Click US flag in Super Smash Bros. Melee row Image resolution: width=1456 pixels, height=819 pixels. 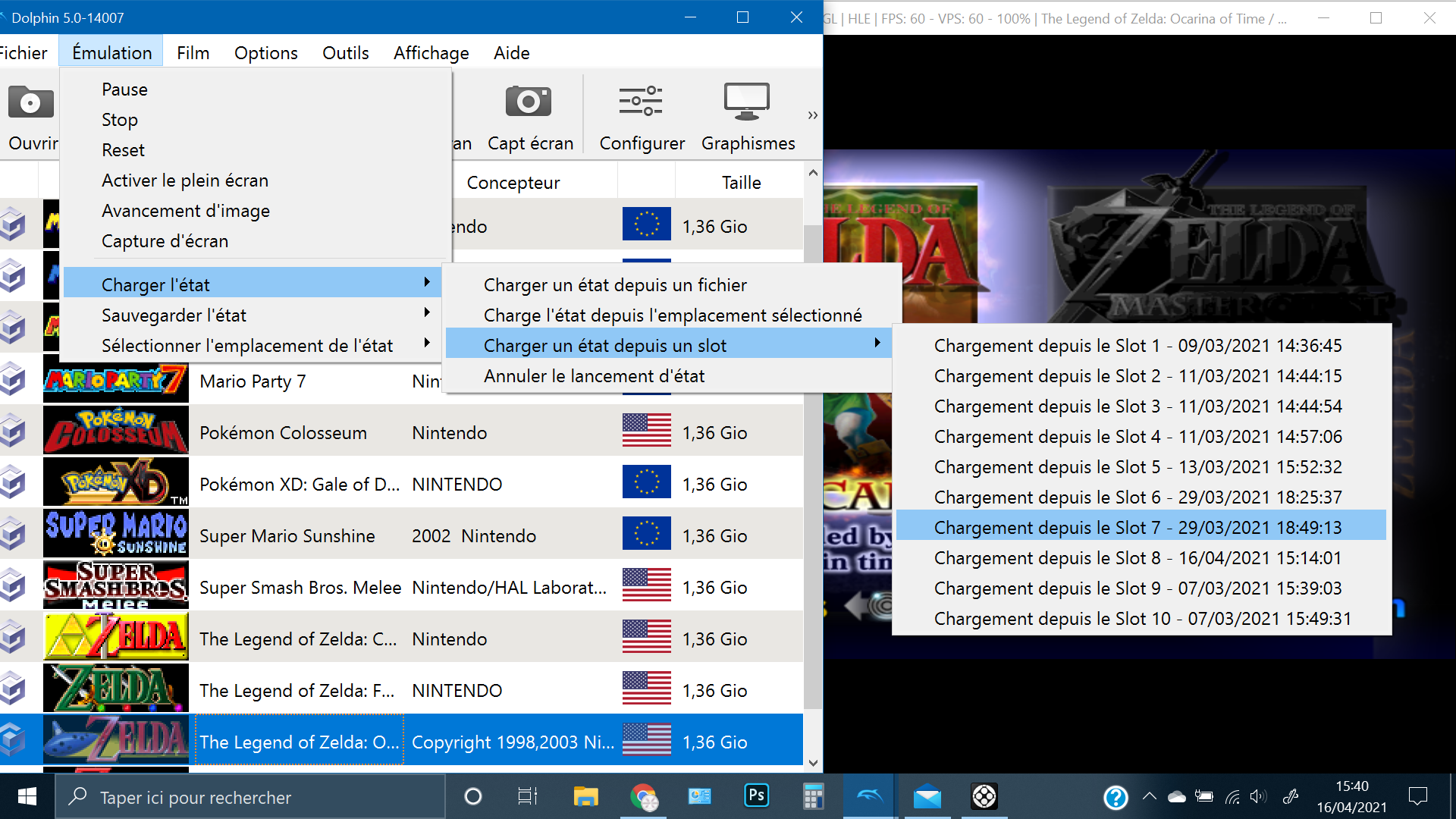coord(647,585)
